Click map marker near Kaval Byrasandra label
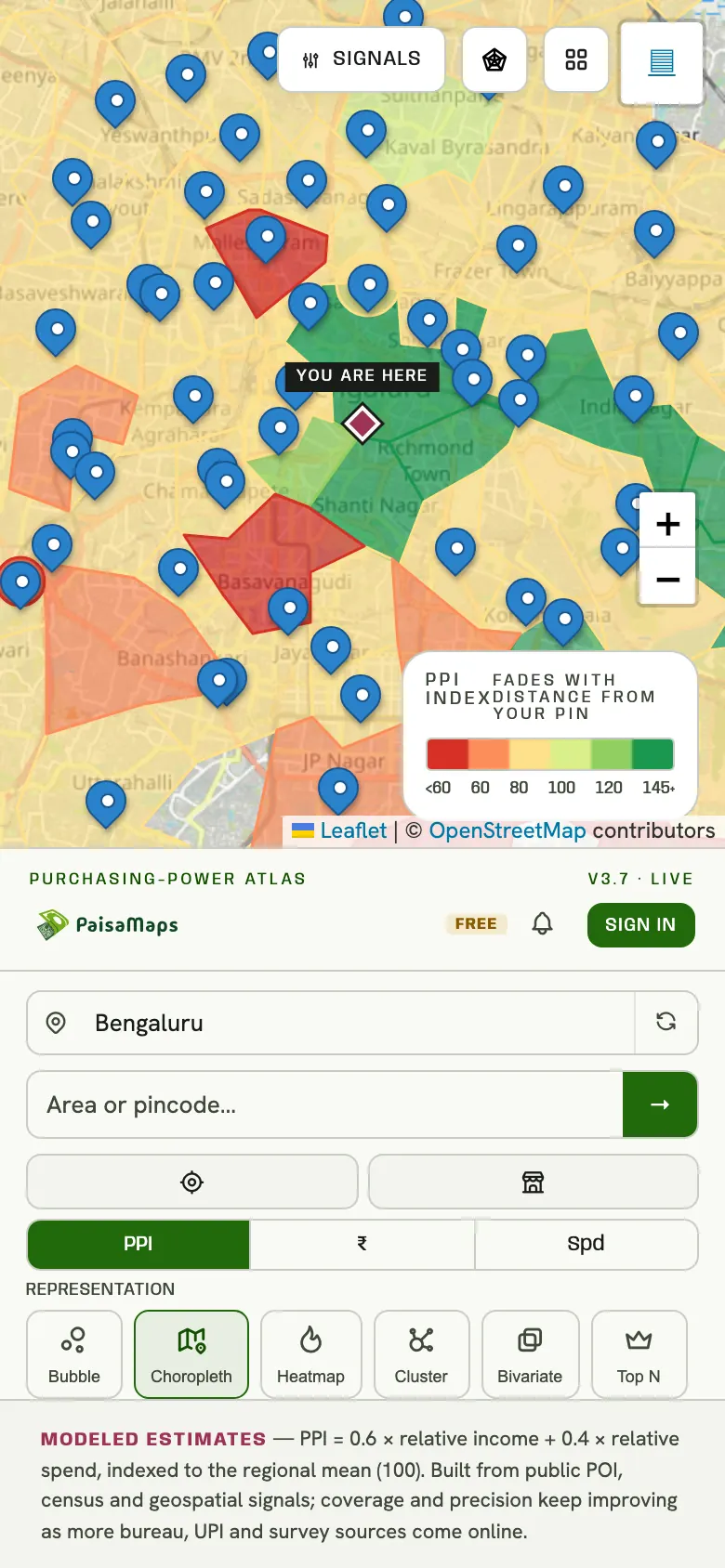 pos(367,135)
